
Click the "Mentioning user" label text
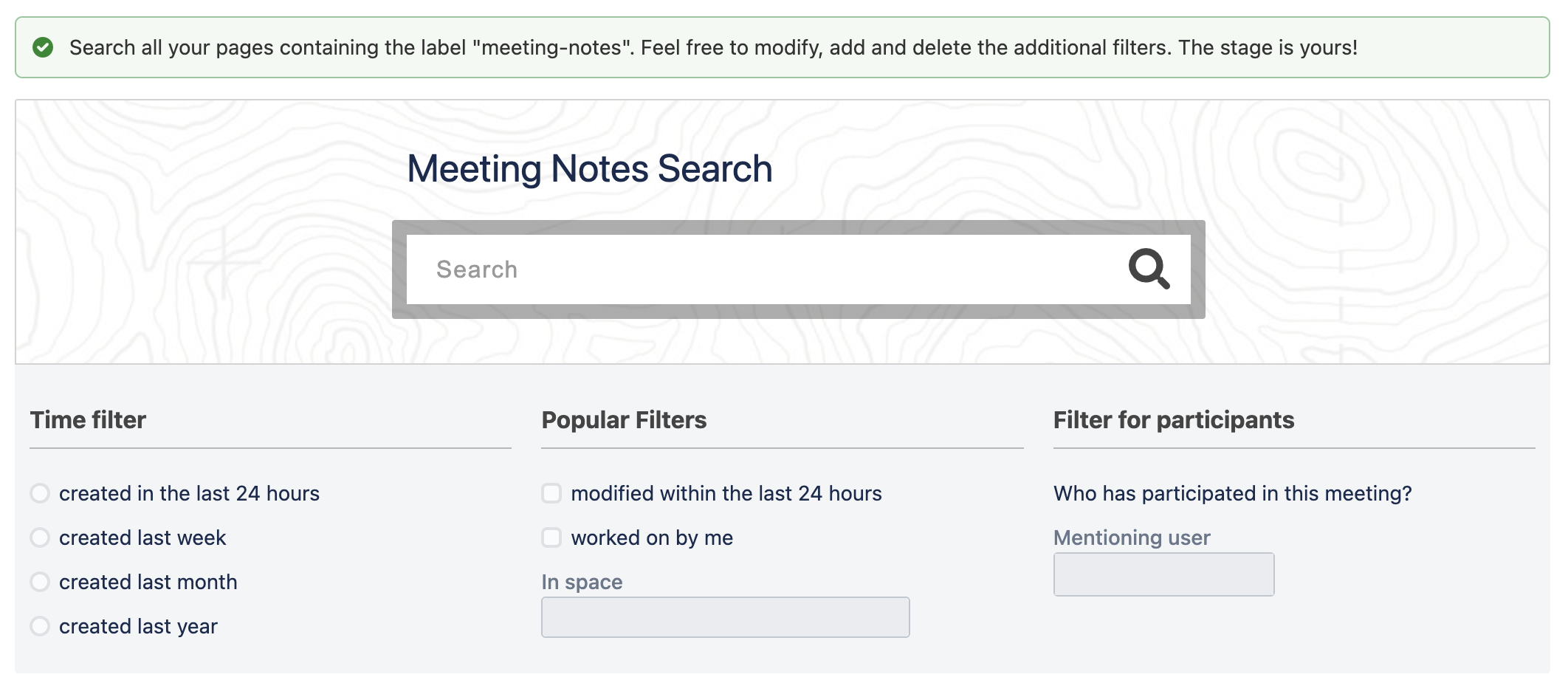click(x=1132, y=537)
